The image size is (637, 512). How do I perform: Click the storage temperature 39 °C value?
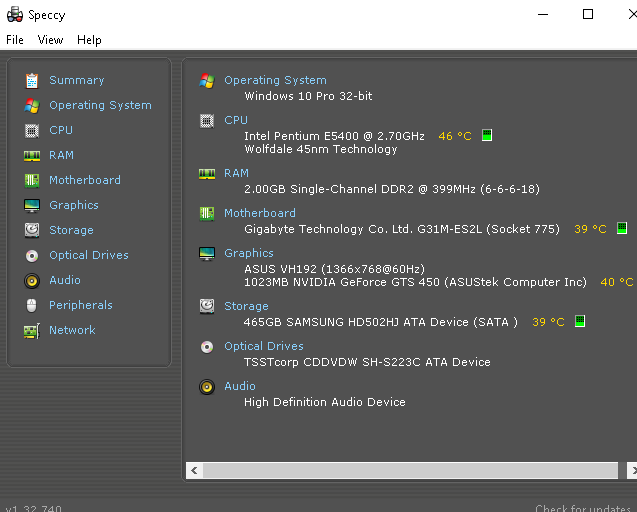pos(548,322)
